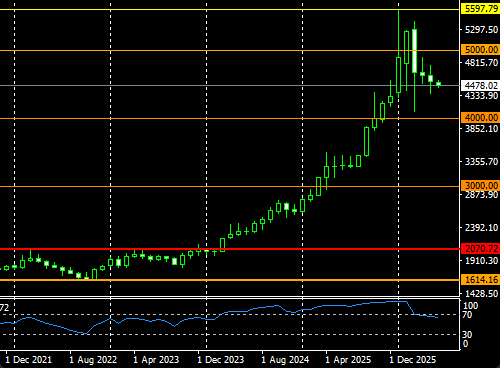Click the RSI overbought level 70 label

[x=467, y=315]
